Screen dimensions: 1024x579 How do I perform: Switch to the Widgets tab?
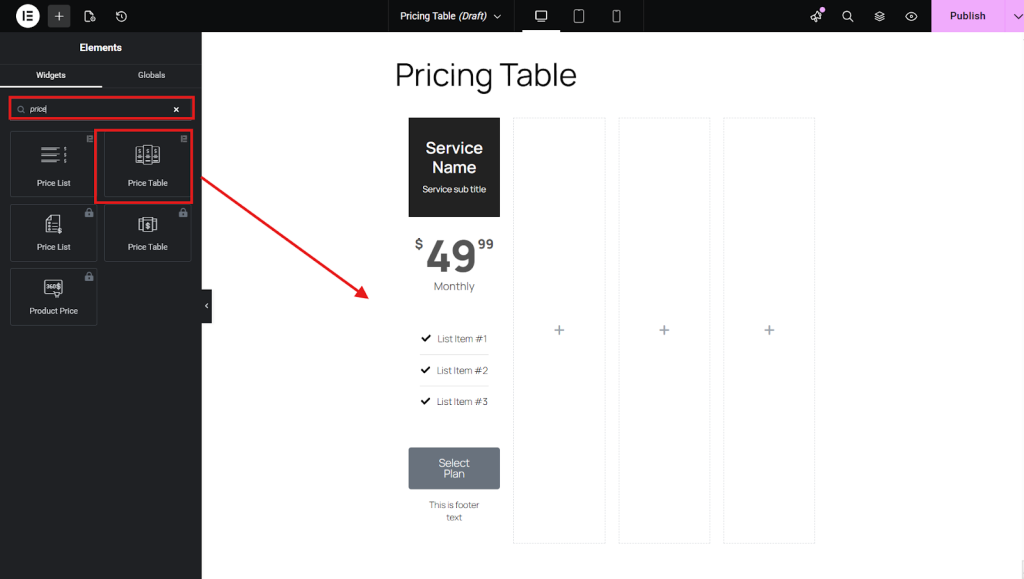point(51,75)
